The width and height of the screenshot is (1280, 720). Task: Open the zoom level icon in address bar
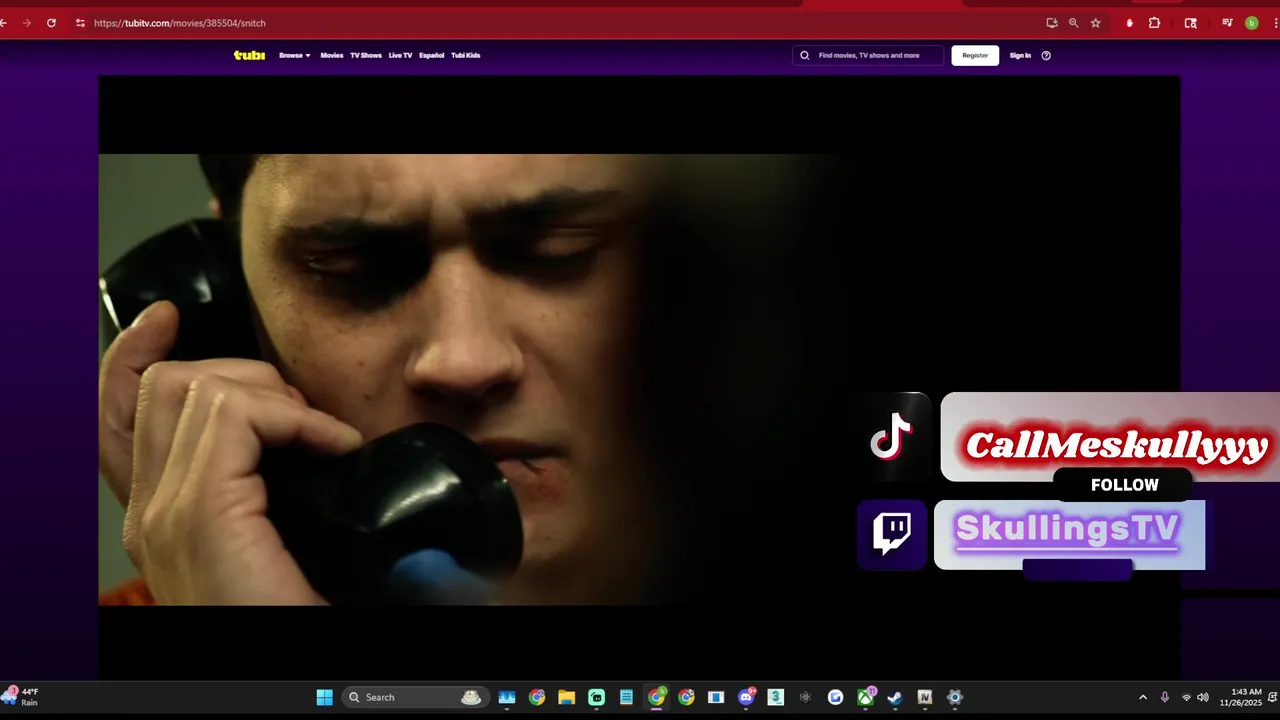1074,23
